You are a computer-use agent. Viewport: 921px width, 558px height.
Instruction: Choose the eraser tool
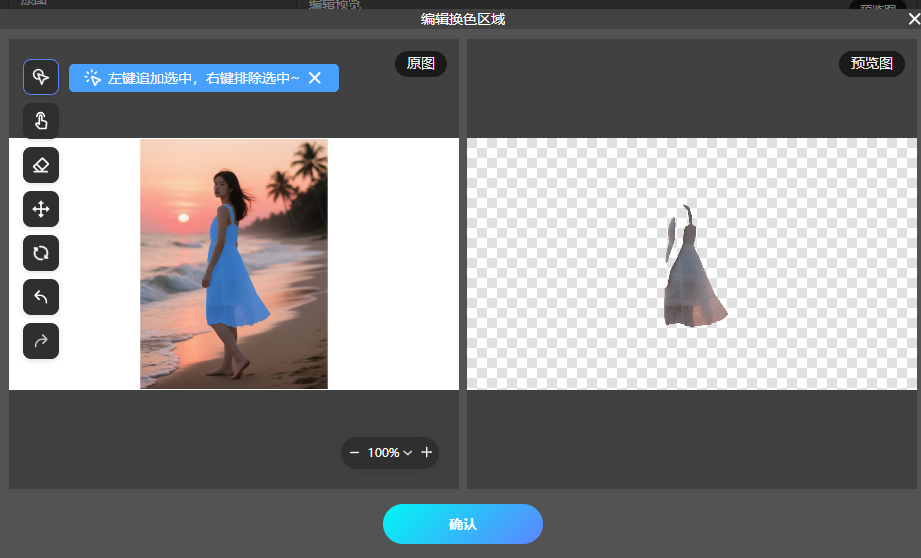[41, 165]
